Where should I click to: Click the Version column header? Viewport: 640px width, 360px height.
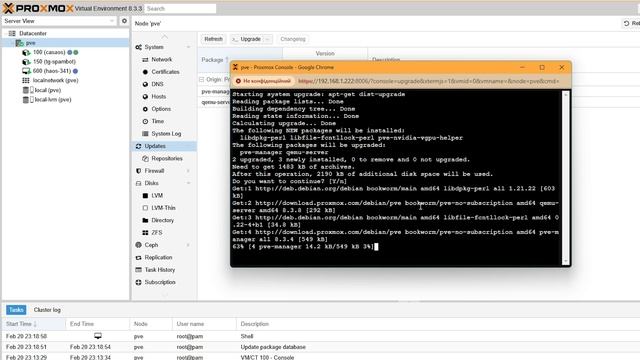tap(325, 53)
